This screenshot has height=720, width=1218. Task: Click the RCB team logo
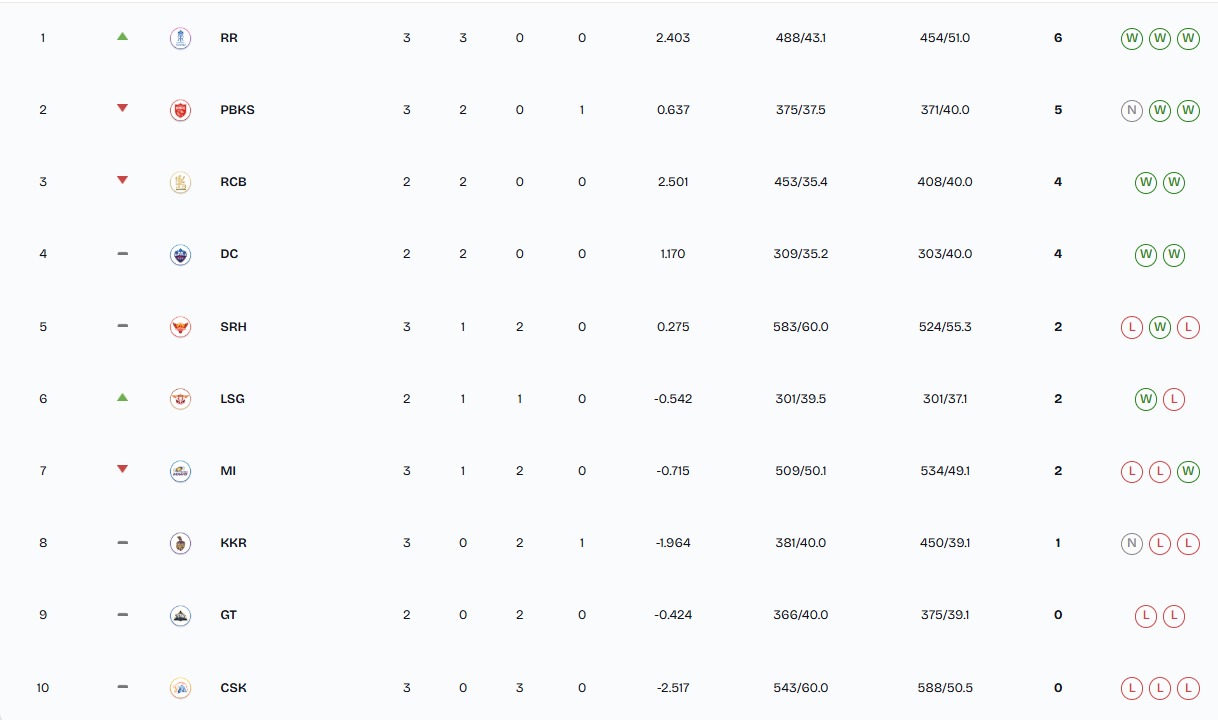(180, 182)
